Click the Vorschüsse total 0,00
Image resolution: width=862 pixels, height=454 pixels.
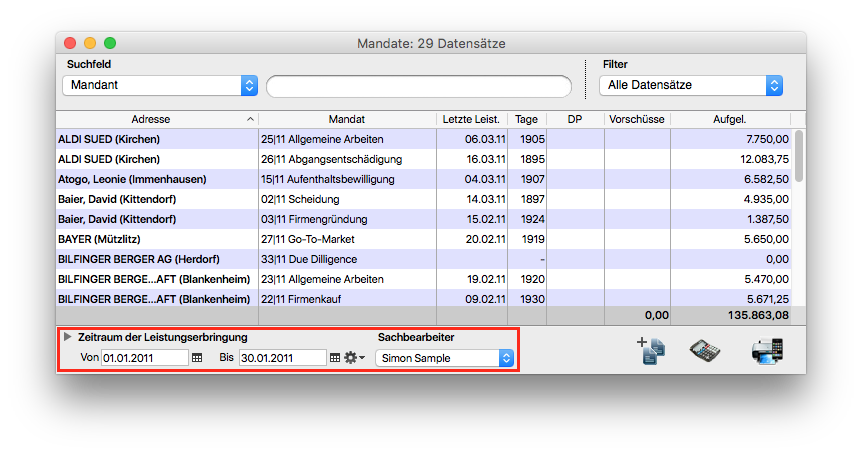click(657, 315)
